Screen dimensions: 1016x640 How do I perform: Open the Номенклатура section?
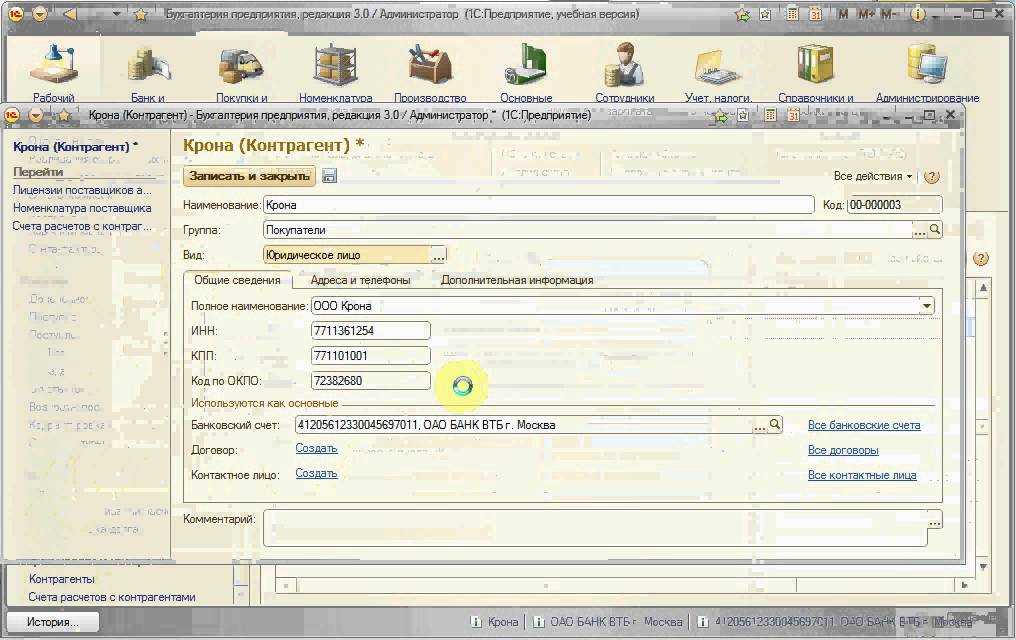336,73
